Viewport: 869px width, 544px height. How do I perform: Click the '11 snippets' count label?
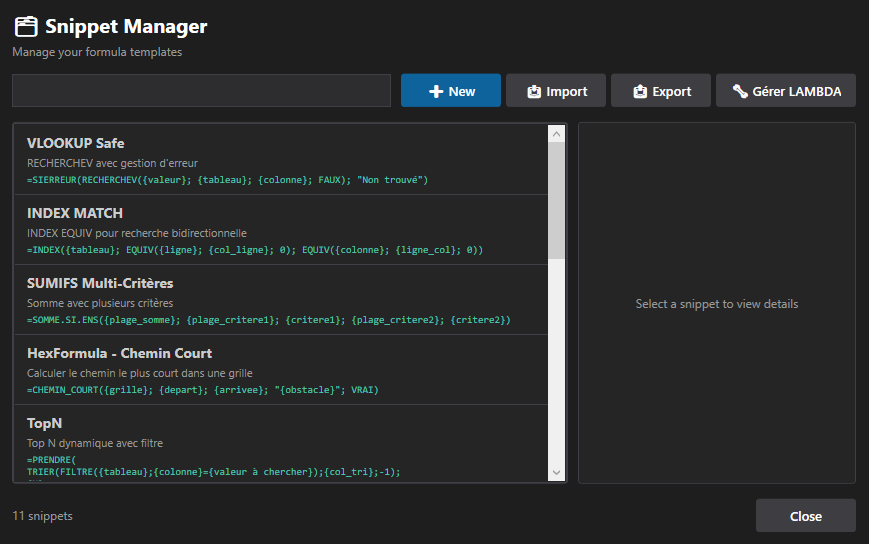click(x=43, y=516)
